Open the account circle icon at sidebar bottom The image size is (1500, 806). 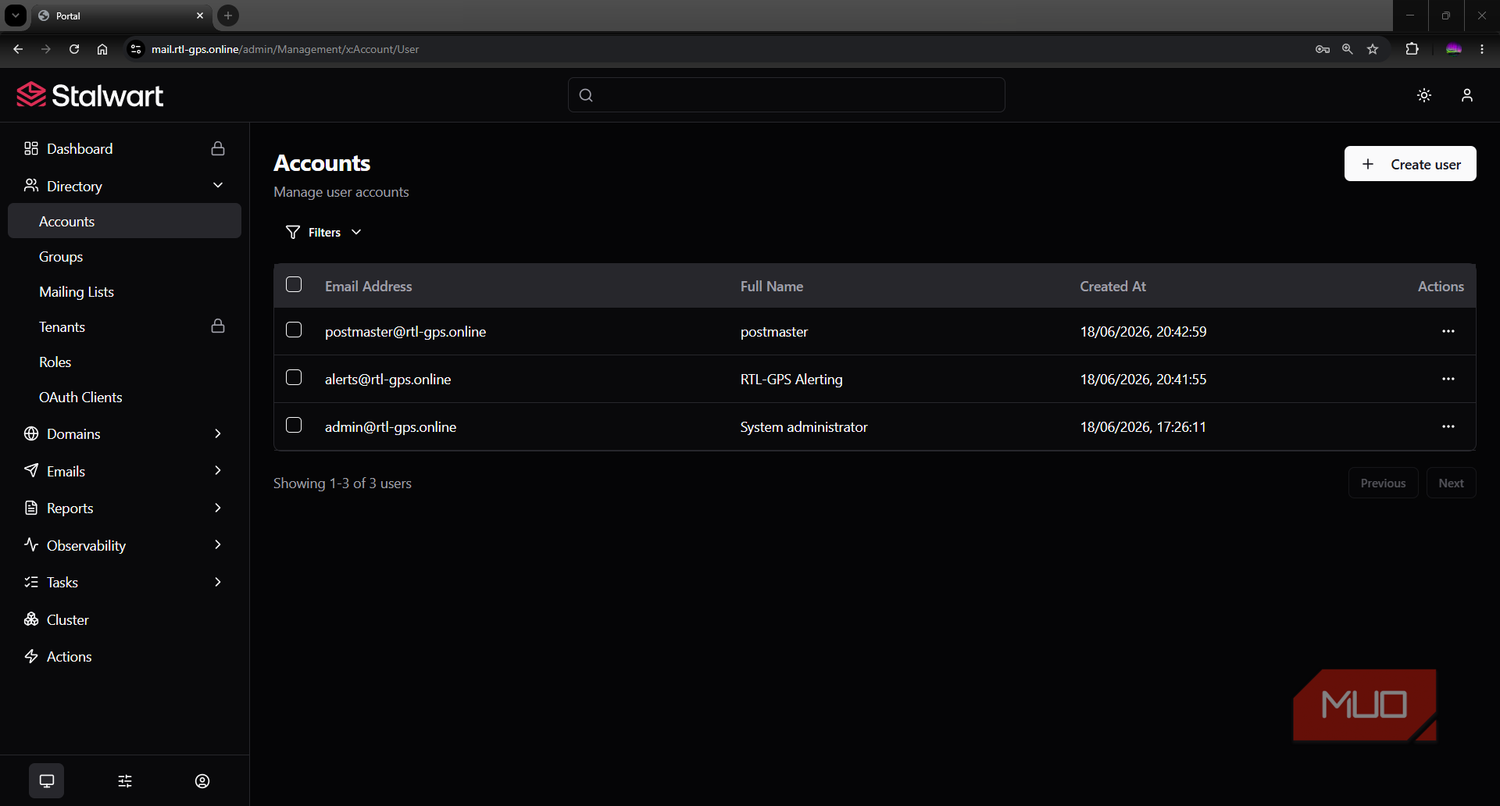pyautogui.click(x=203, y=781)
